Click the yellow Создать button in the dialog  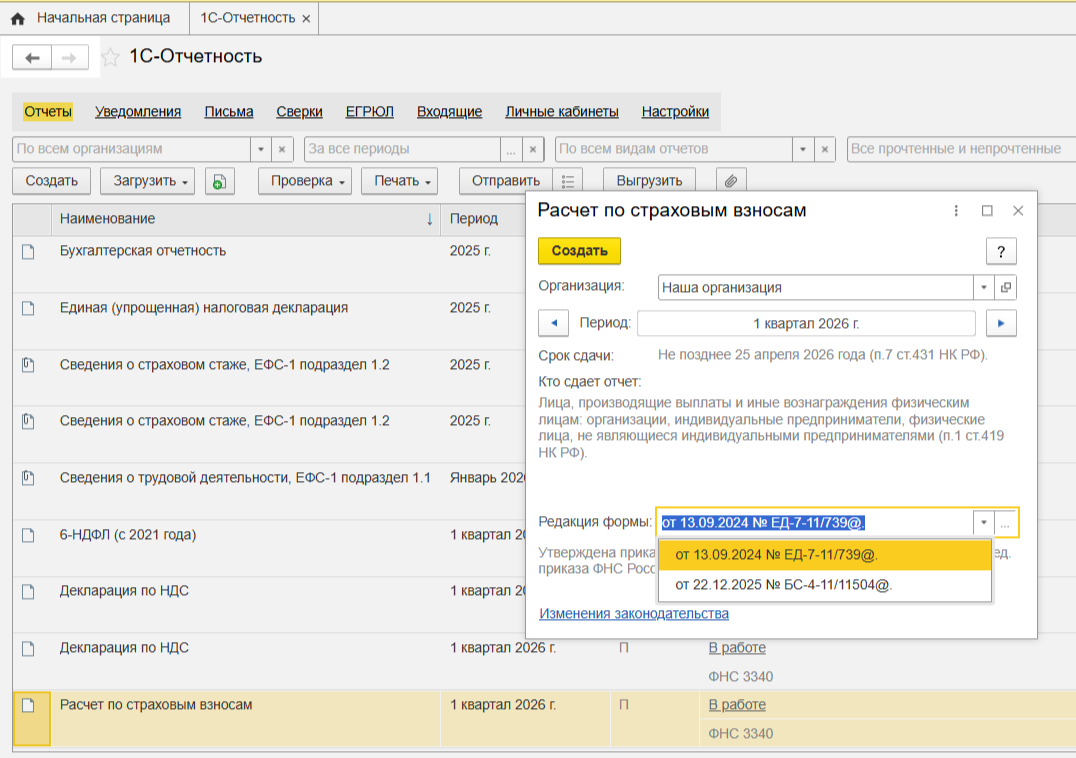[579, 251]
